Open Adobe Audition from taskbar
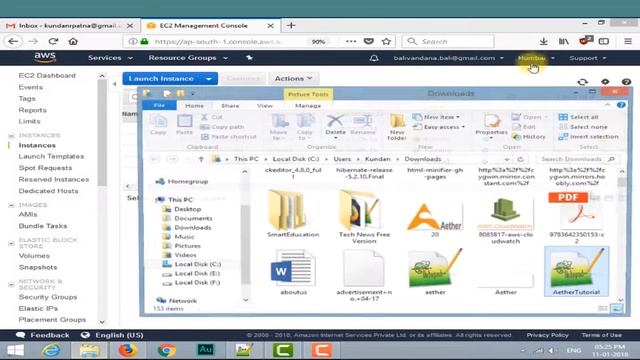Viewport: 640px width, 360px height. [x=205, y=350]
